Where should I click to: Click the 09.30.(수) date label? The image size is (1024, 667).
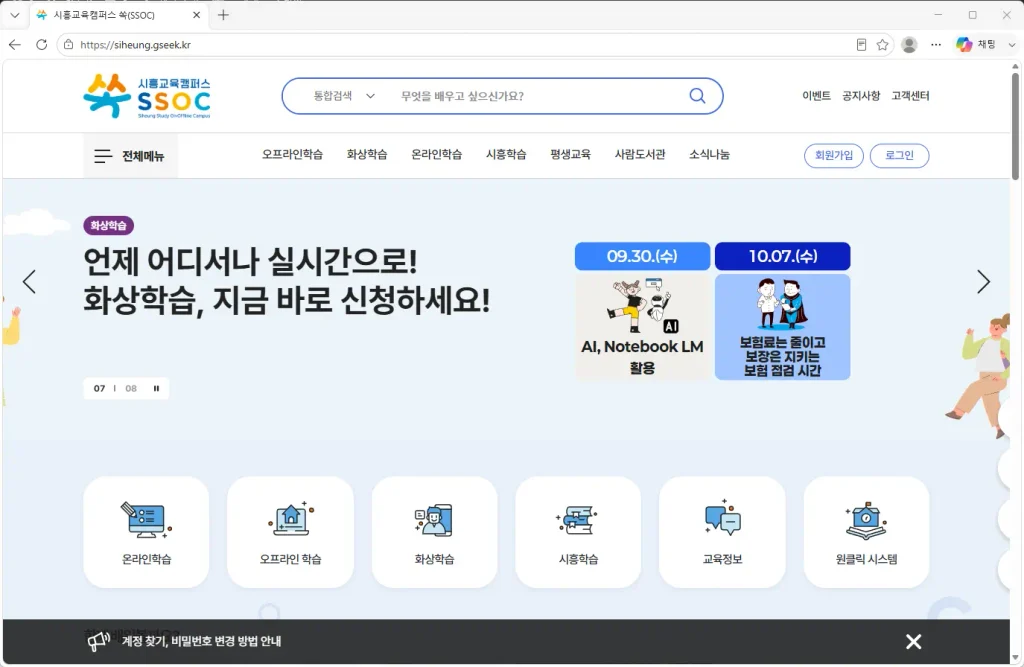(643, 256)
